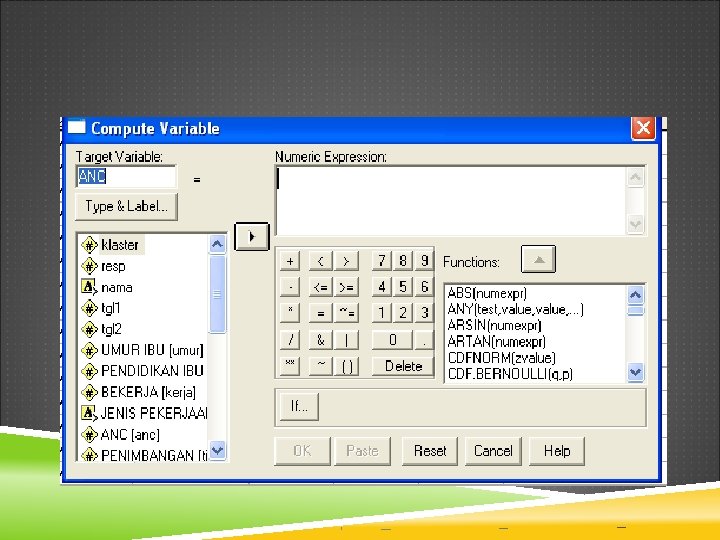Insert the tilde NOT operator
This screenshot has height=540, width=720.
tap(321, 366)
